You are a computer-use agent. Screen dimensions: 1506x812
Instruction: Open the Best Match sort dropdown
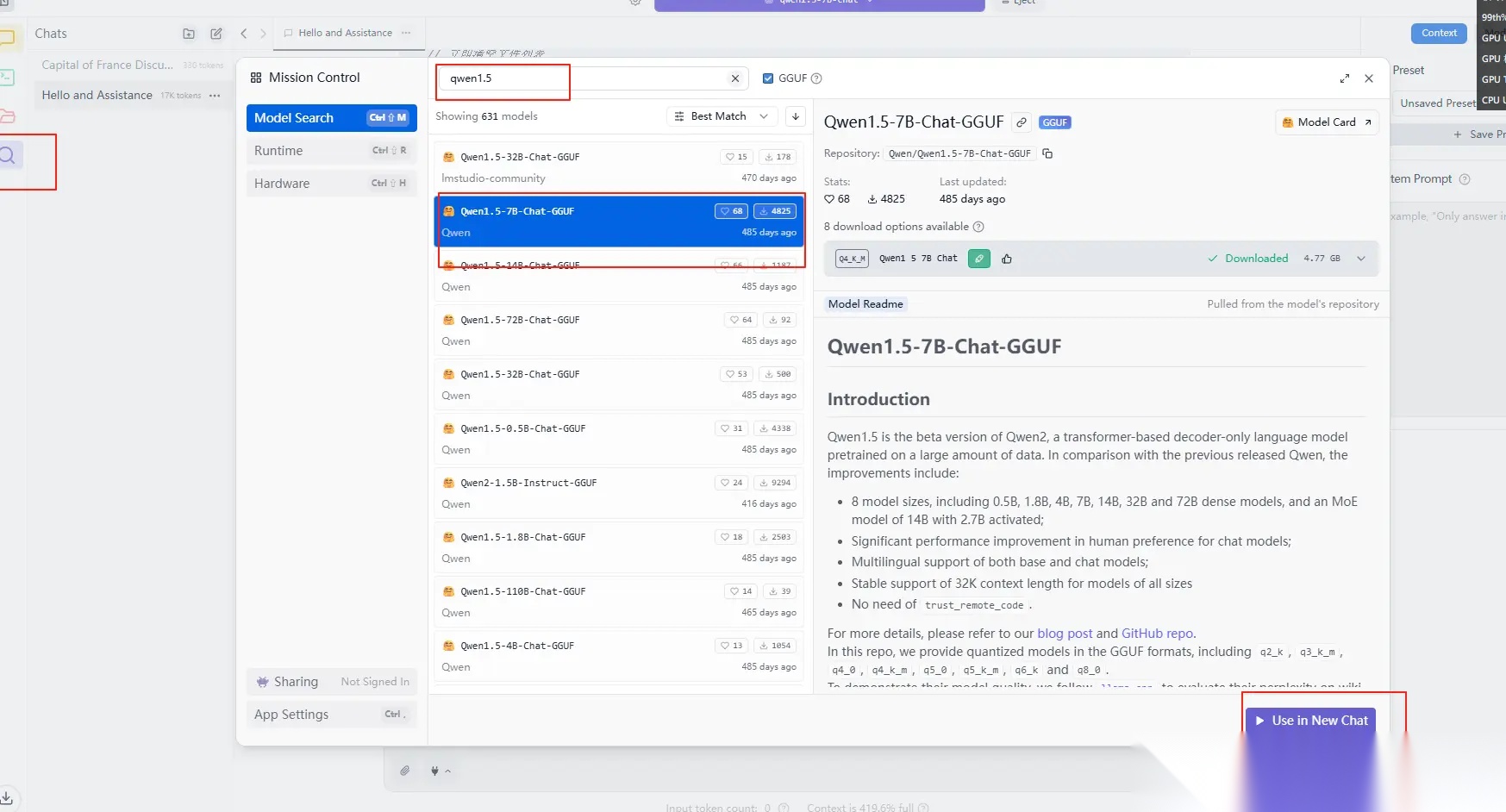point(722,116)
